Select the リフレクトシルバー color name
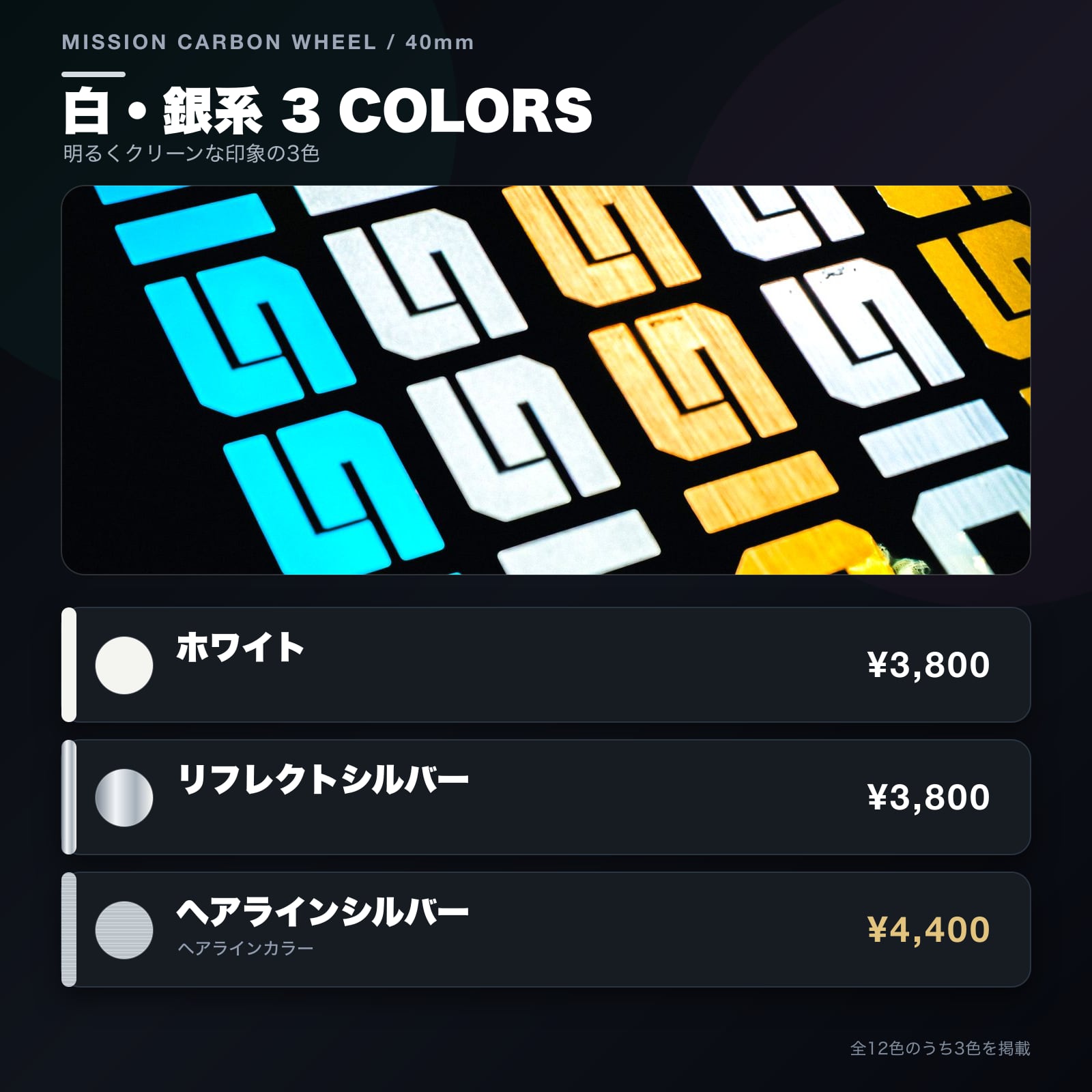The height and width of the screenshot is (1092, 1092). (x=323, y=779)
